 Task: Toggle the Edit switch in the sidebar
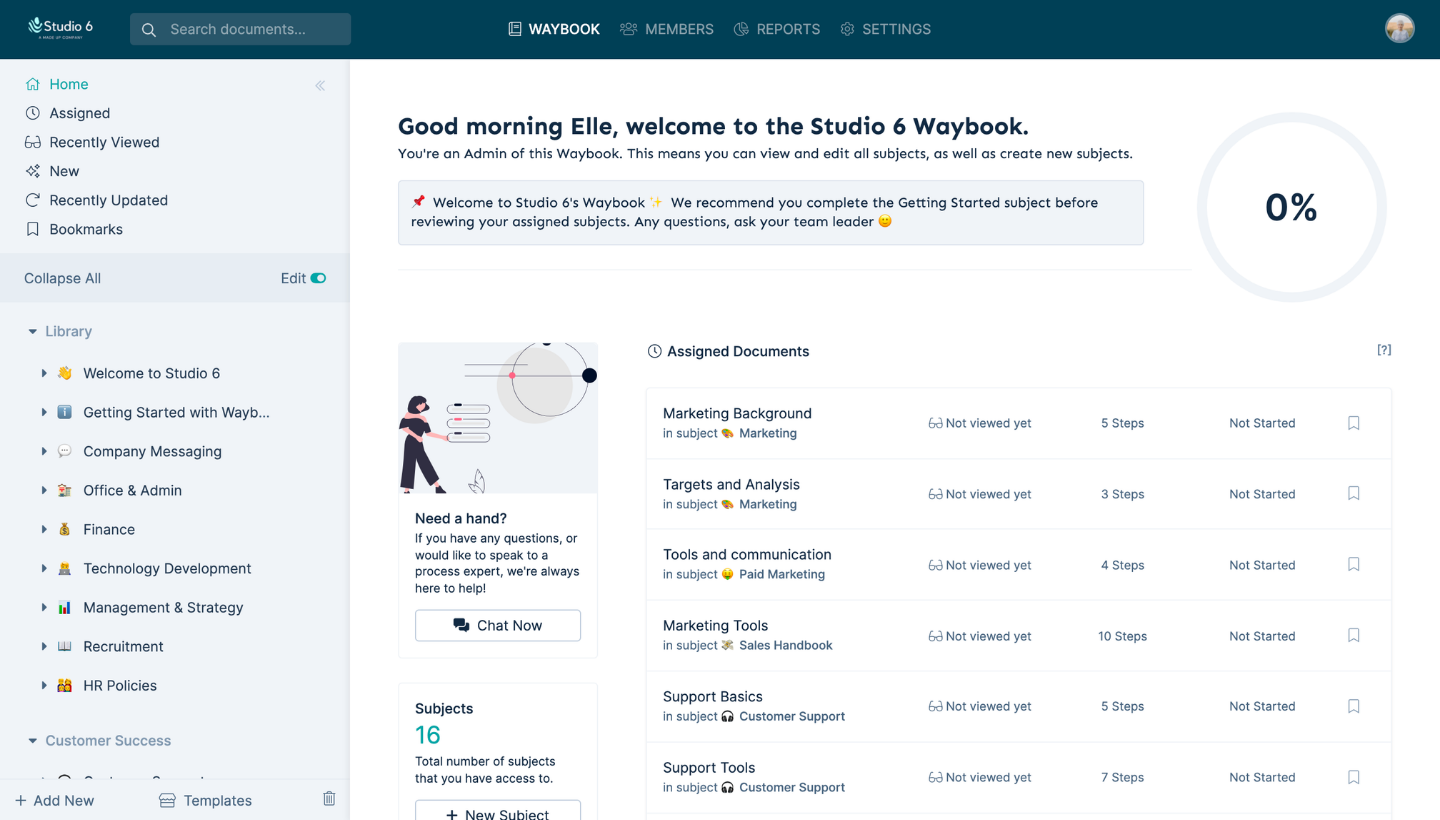click(319, 278)
